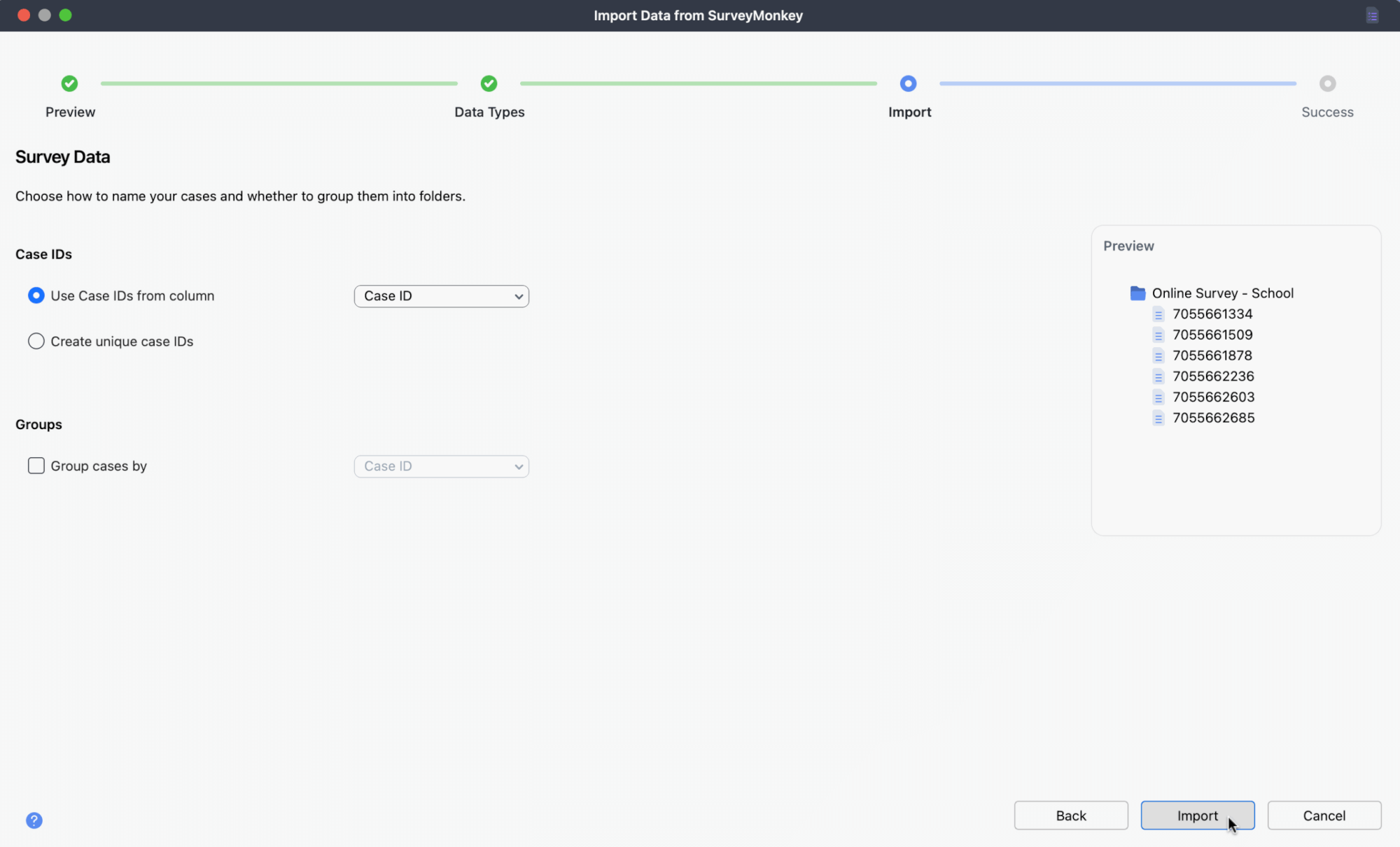This screenshot has width=1400, height=847.
Task: Select case 7055661334 in preview
Action: [1212, 314]
